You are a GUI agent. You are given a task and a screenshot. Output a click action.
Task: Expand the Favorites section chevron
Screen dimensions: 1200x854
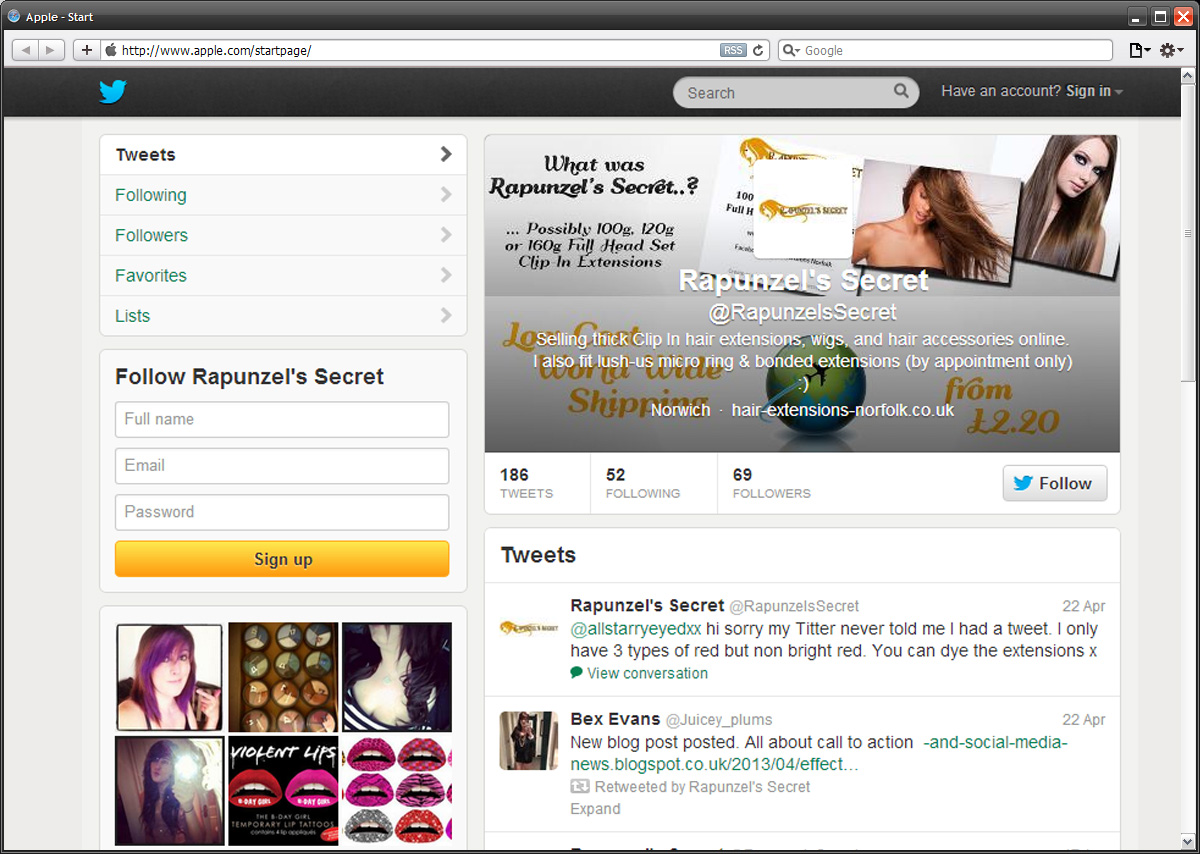(x=446, y=275)
